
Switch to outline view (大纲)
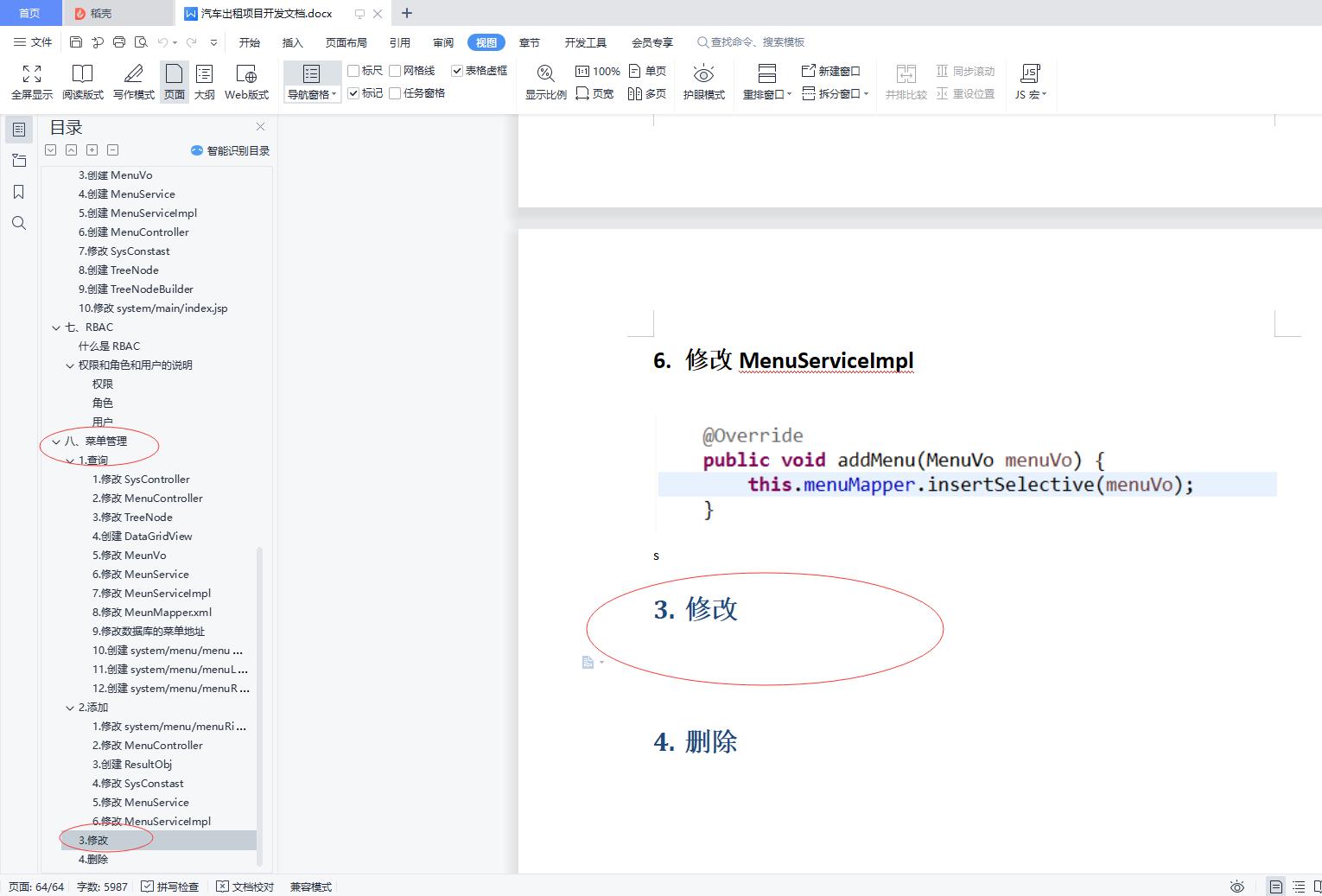tap(205, 82)
